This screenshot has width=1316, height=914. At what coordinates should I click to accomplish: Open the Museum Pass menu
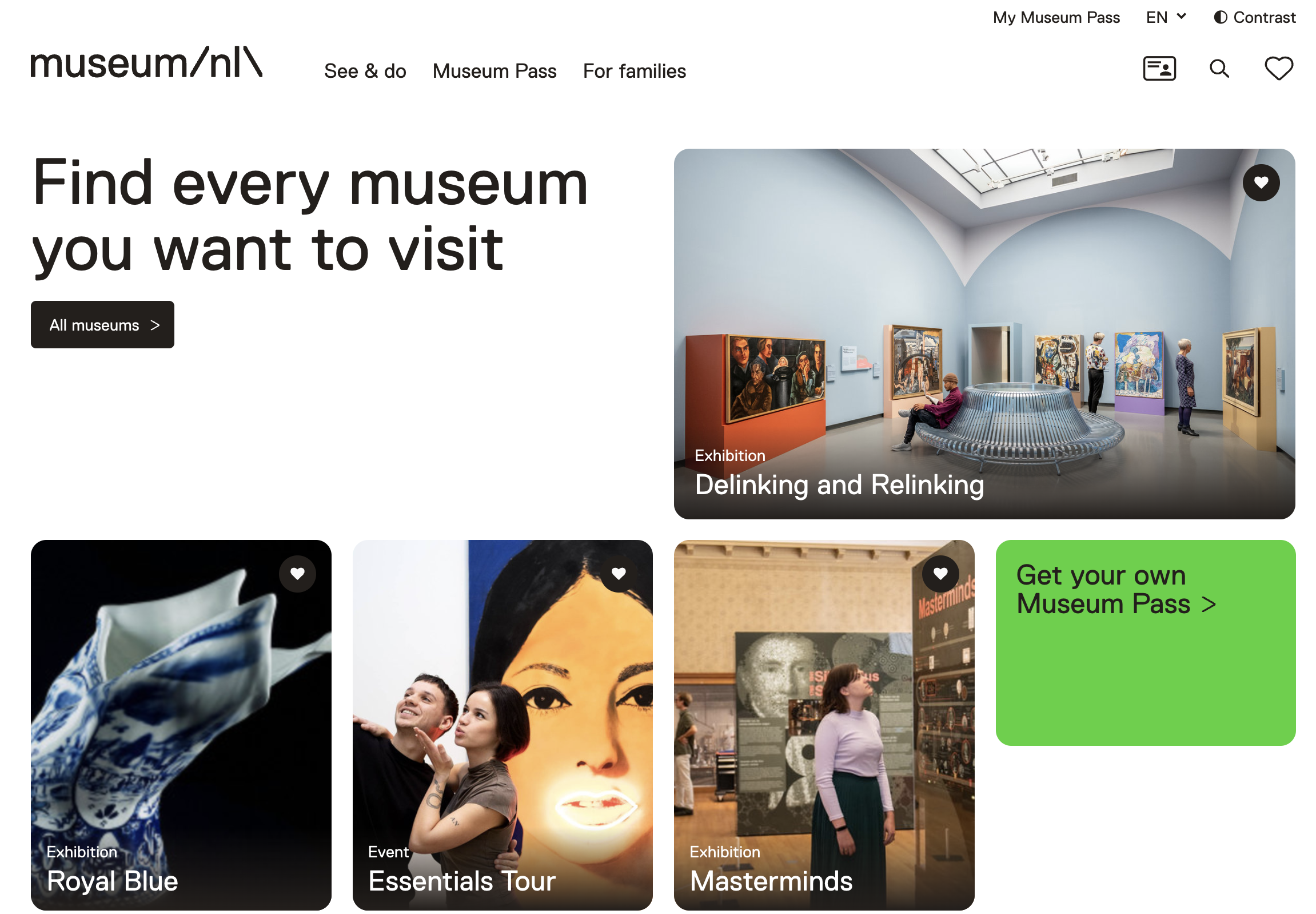pyautogui.click(x=495, y=71)
